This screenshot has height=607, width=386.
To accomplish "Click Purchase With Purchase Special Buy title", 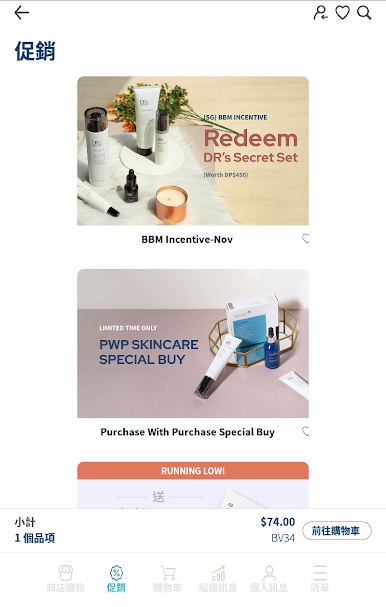I will 187,432.
